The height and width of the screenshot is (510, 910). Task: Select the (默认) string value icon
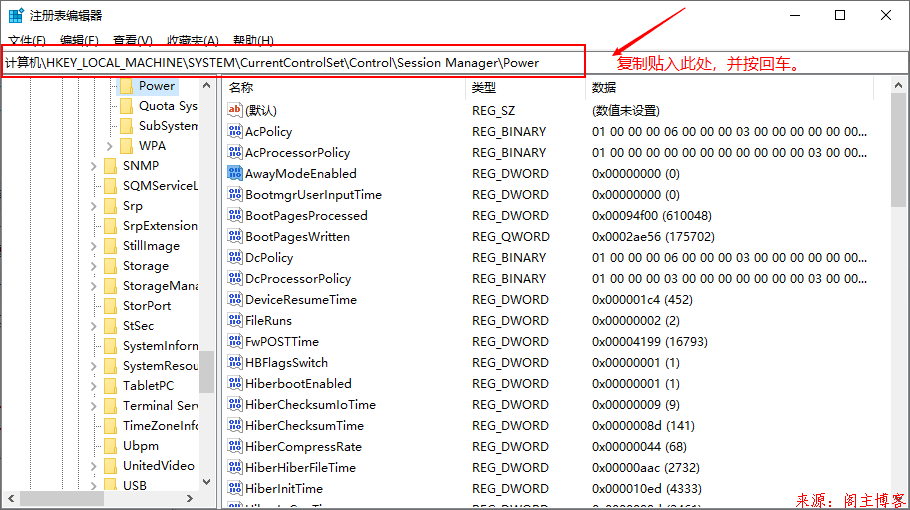tap(234, 110)
